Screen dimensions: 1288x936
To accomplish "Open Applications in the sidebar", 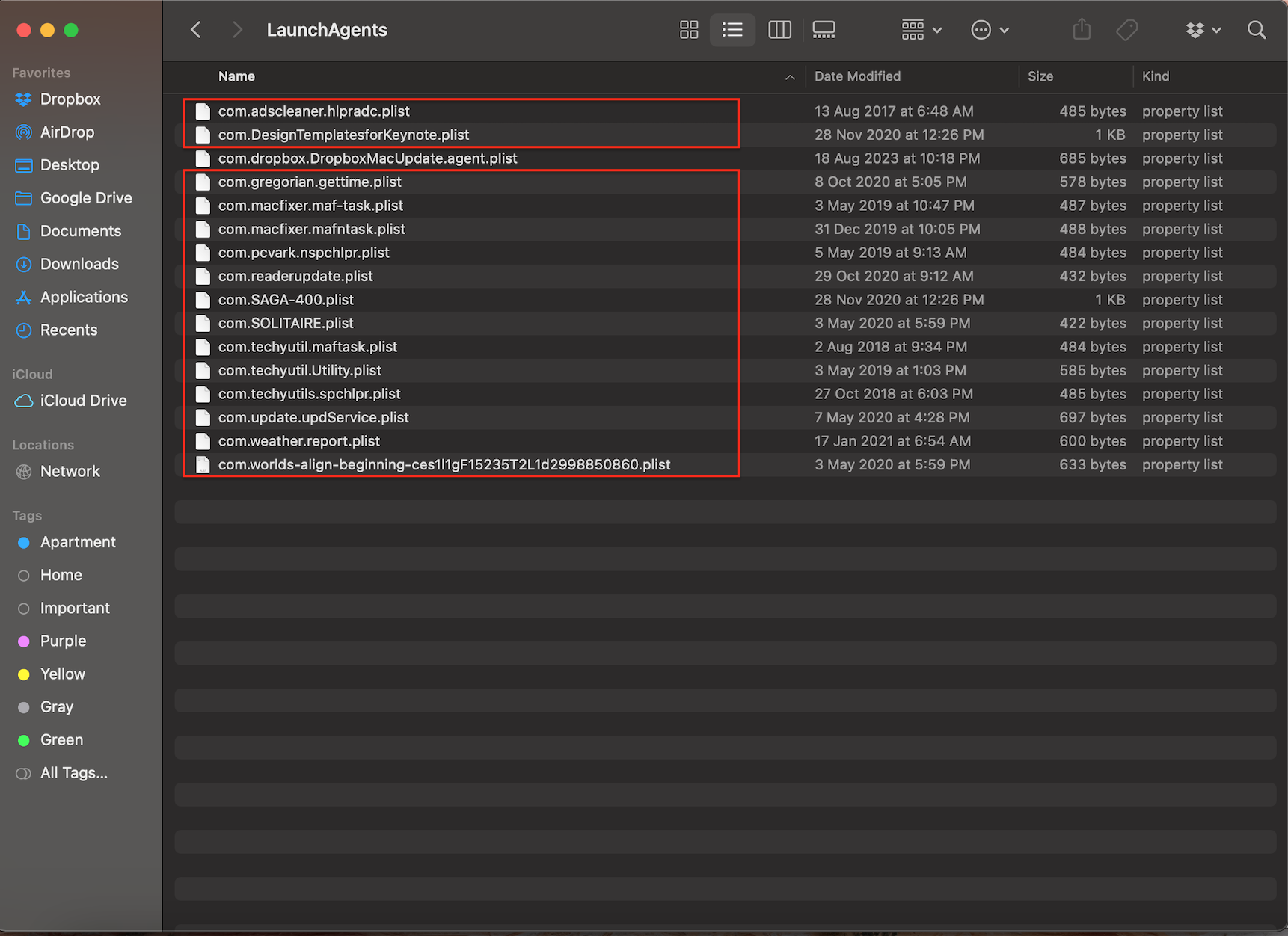I will click(x=84, y=296).
